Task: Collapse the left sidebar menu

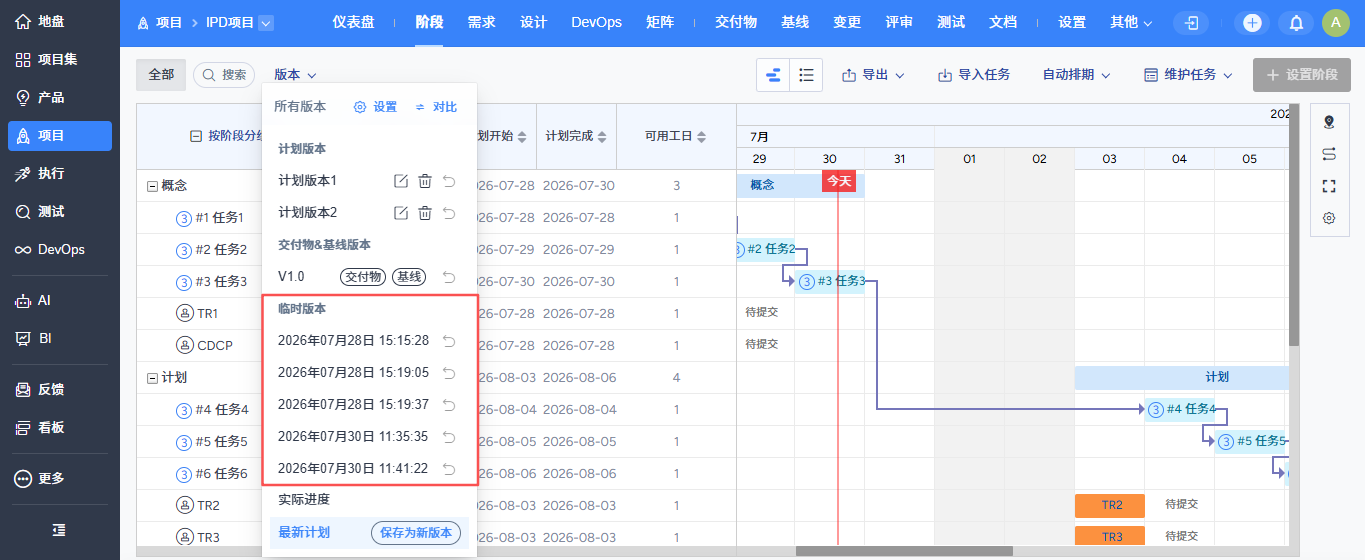Action: [x=59, y=529]
